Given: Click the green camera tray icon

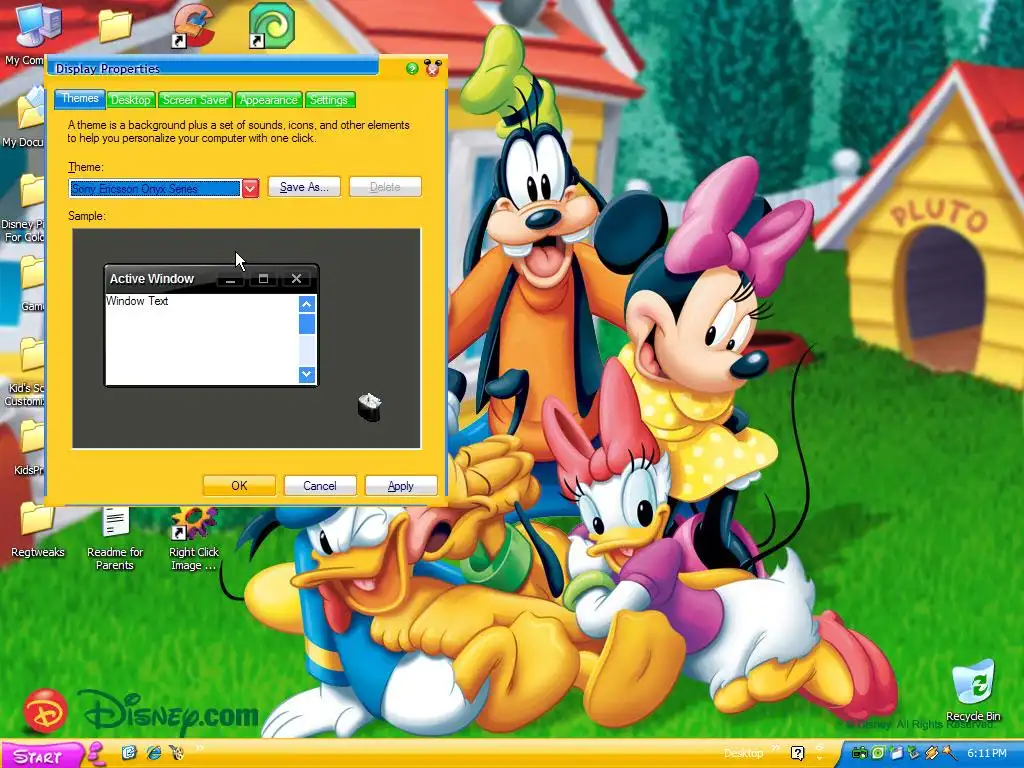Looking at the screenshot, I should point(859,753).
